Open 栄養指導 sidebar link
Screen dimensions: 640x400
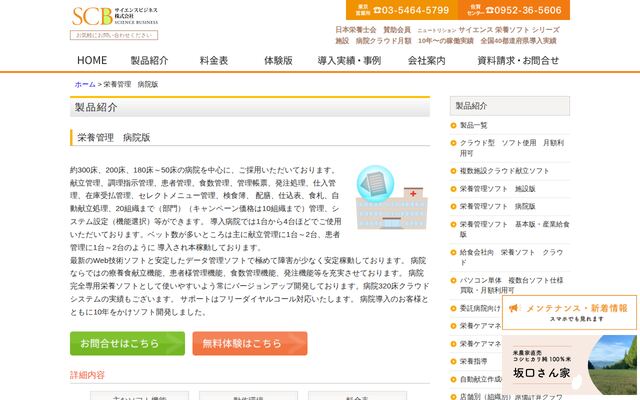473,362
